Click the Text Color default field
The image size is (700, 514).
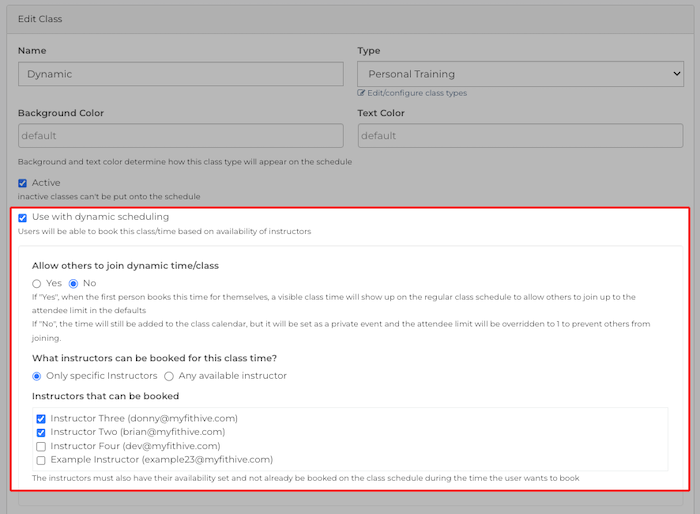pos(520,136)
